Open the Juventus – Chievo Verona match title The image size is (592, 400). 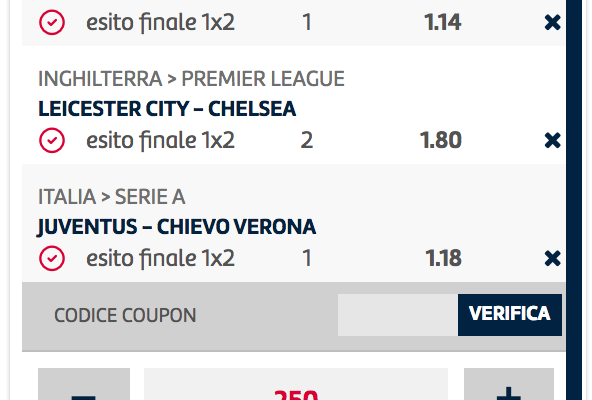(x=176, y=227)
